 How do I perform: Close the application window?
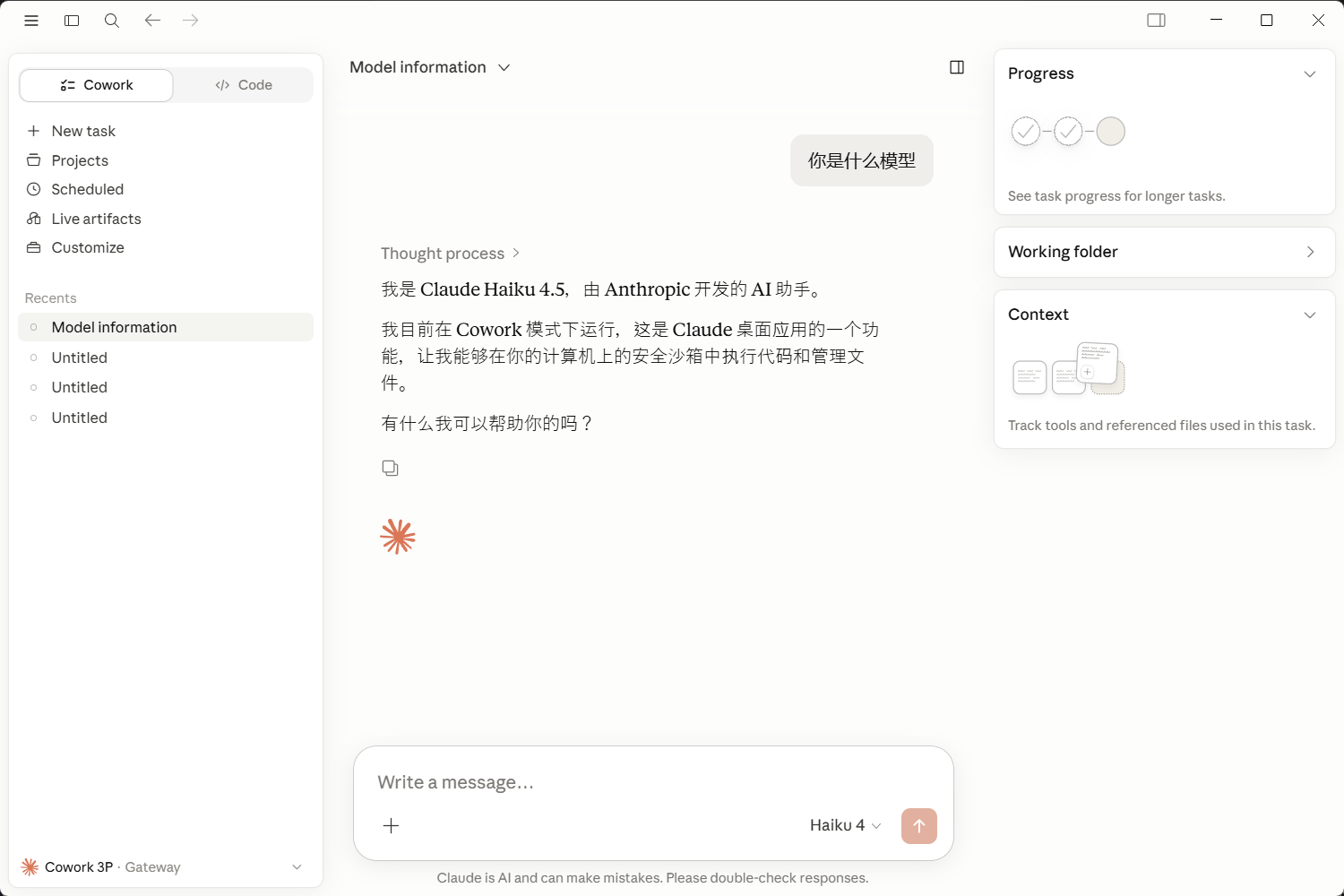(x=1318, y=20)
